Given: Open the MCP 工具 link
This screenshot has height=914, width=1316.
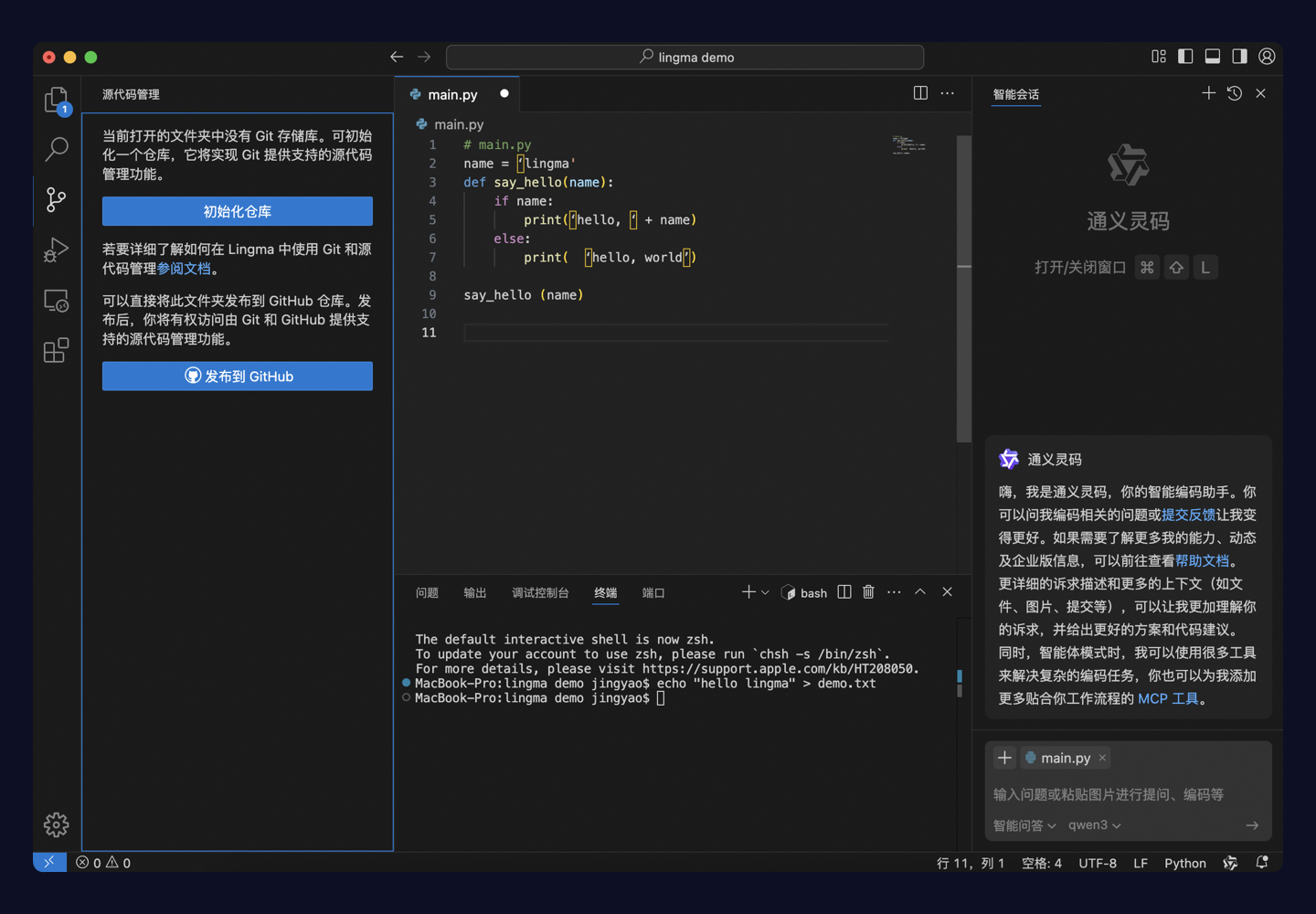Looking at the screenshot, I should [x=1168, y=698].
